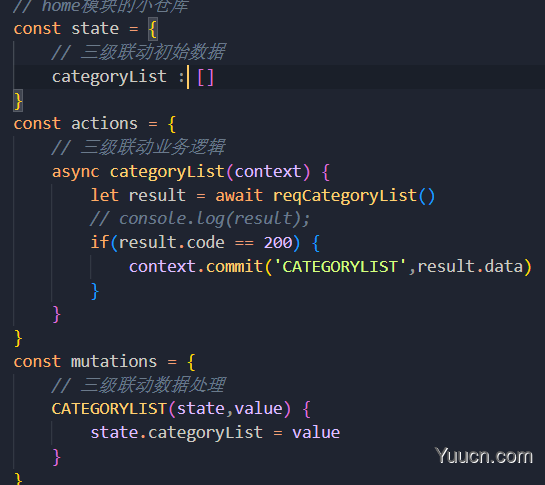Screen dimensions: 545x485
Task: Click the CATEGORYLIST mutation method name
Action: click(x=109, y=409)
